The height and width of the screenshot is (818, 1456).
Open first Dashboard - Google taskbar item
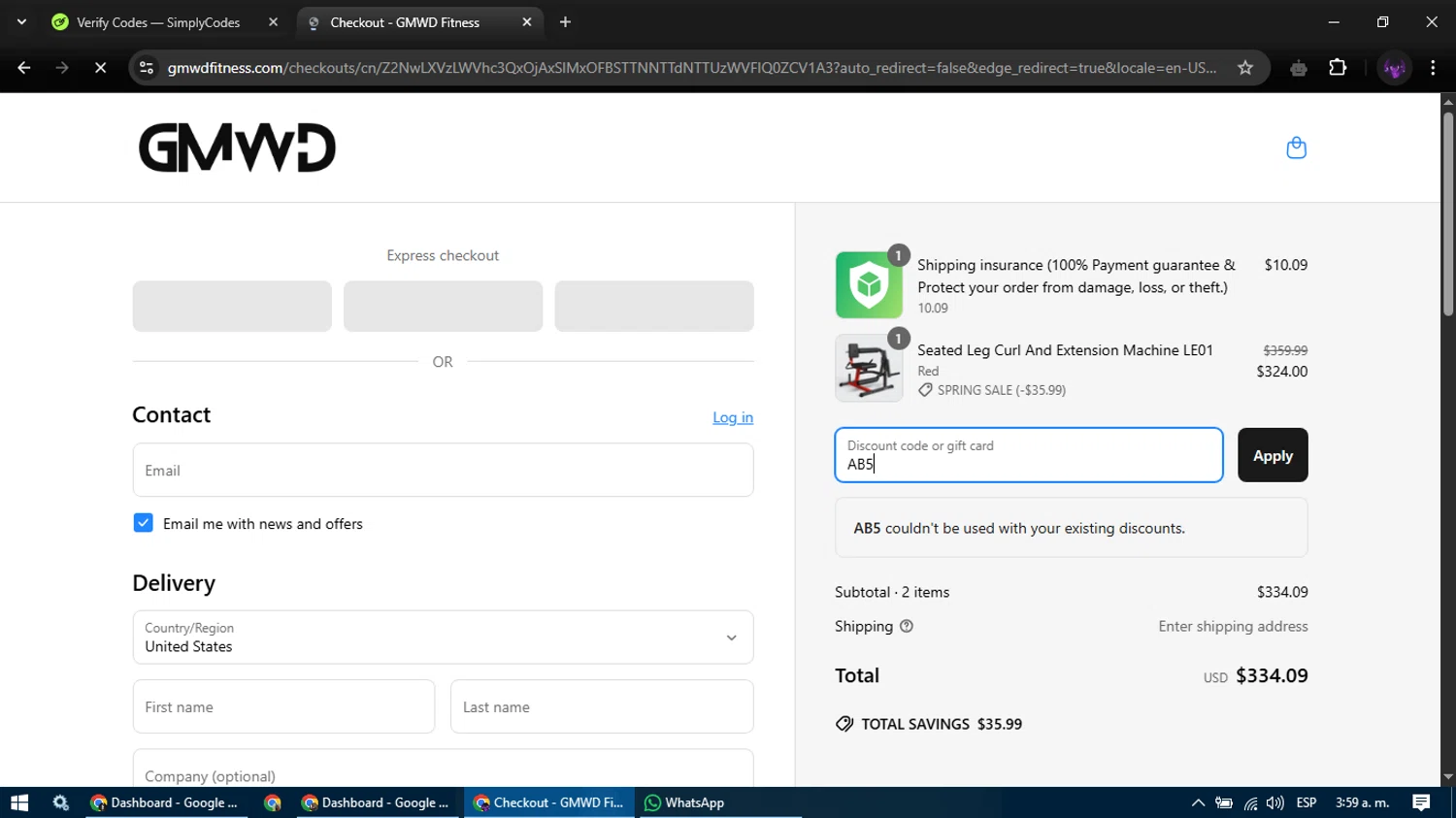[x=164, y=802]
